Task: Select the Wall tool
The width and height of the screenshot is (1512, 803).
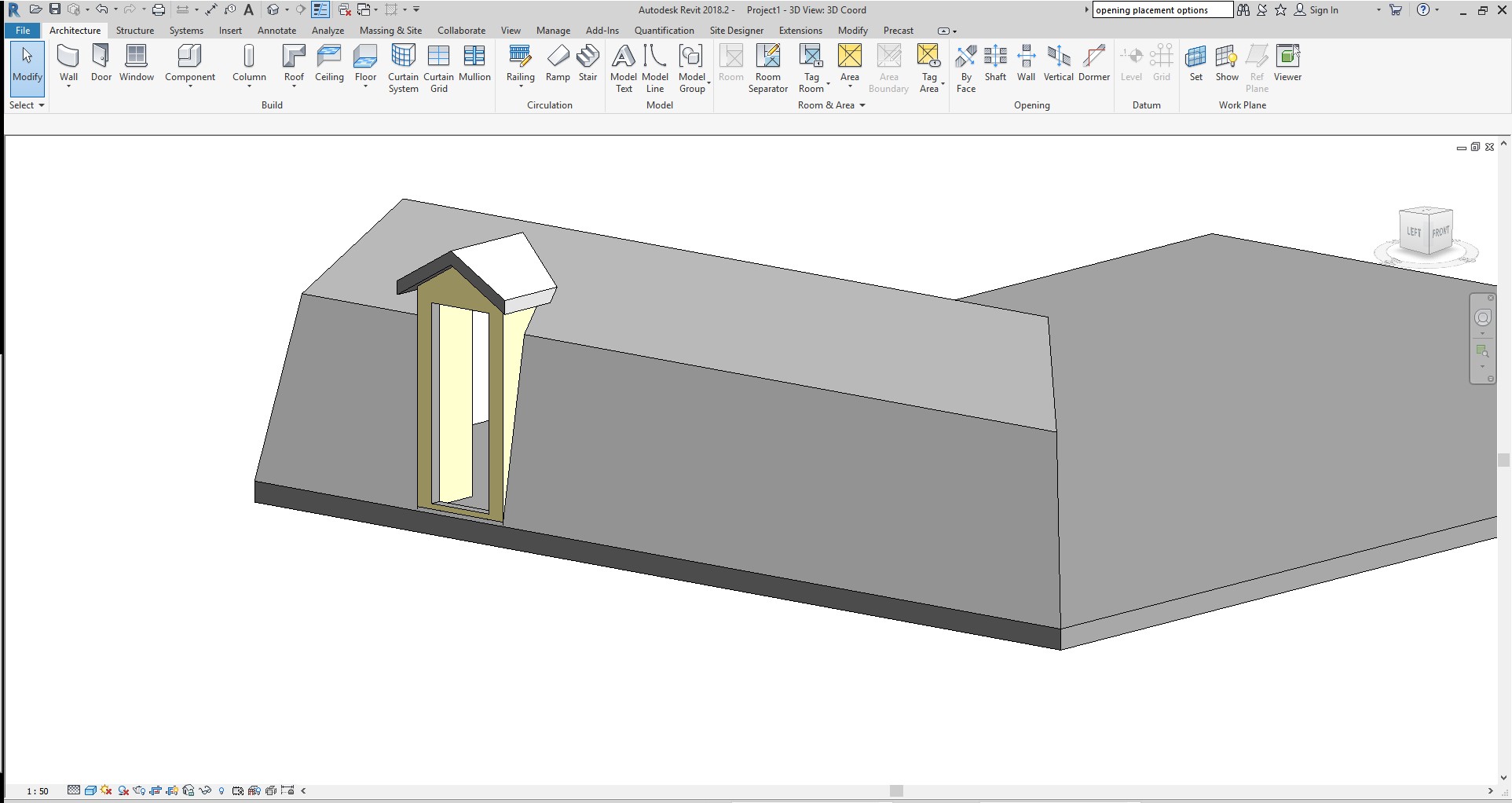Action: [x=68, y=63]
